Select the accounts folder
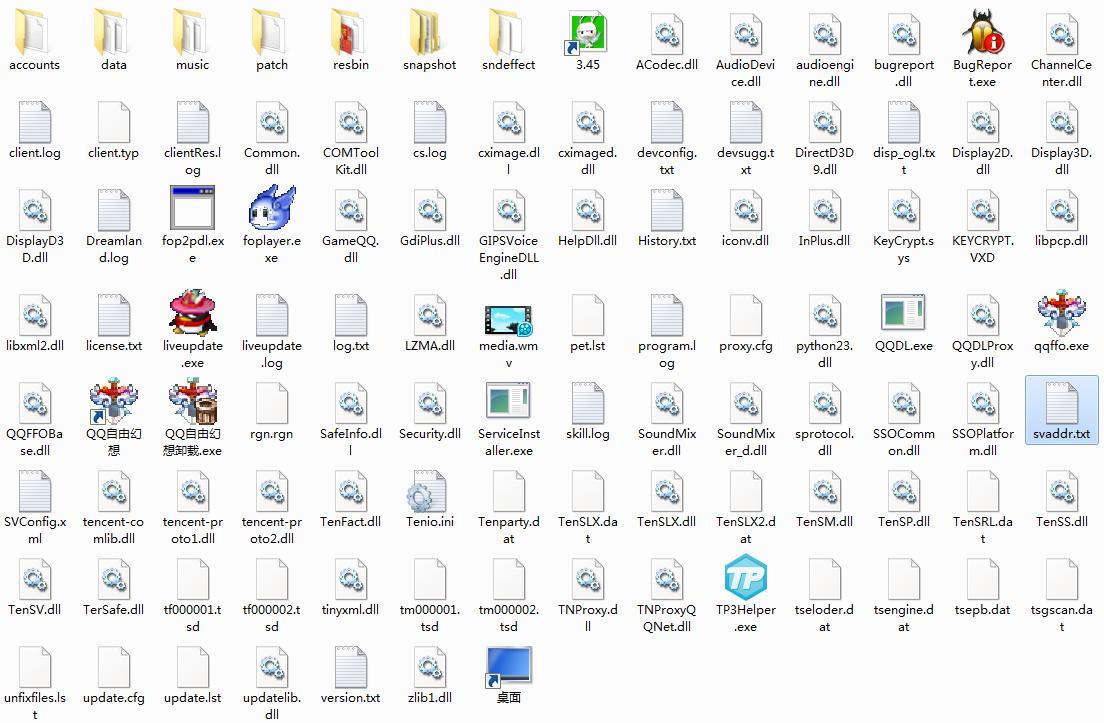The image size is (1104, 723). [35, 33]
